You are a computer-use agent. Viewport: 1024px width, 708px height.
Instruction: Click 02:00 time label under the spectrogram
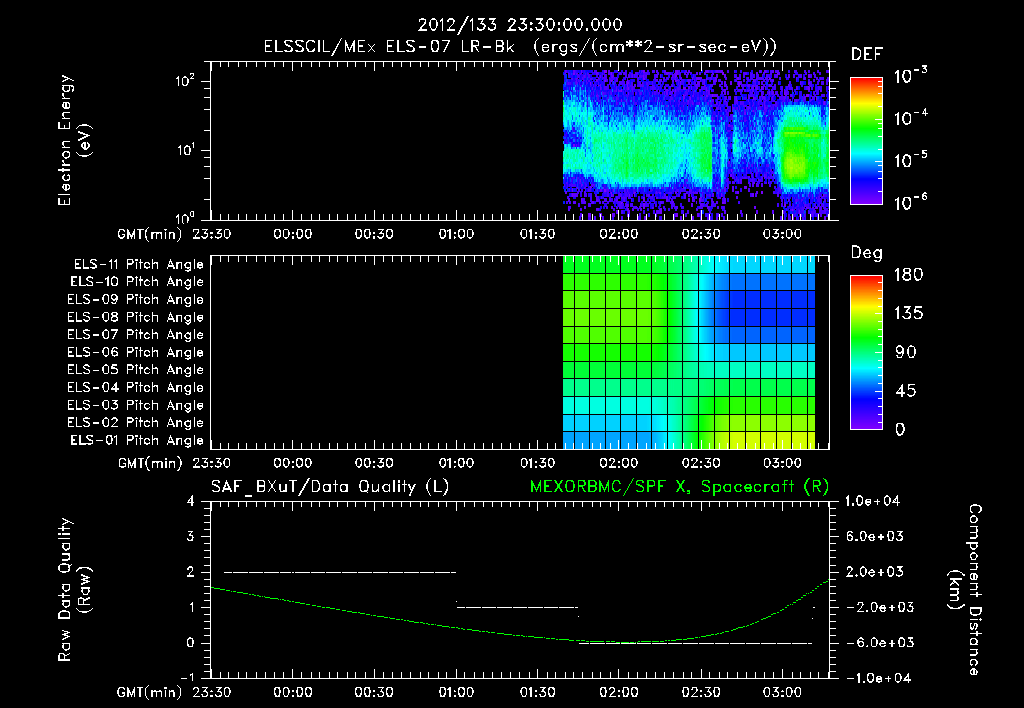coord(619,234)
